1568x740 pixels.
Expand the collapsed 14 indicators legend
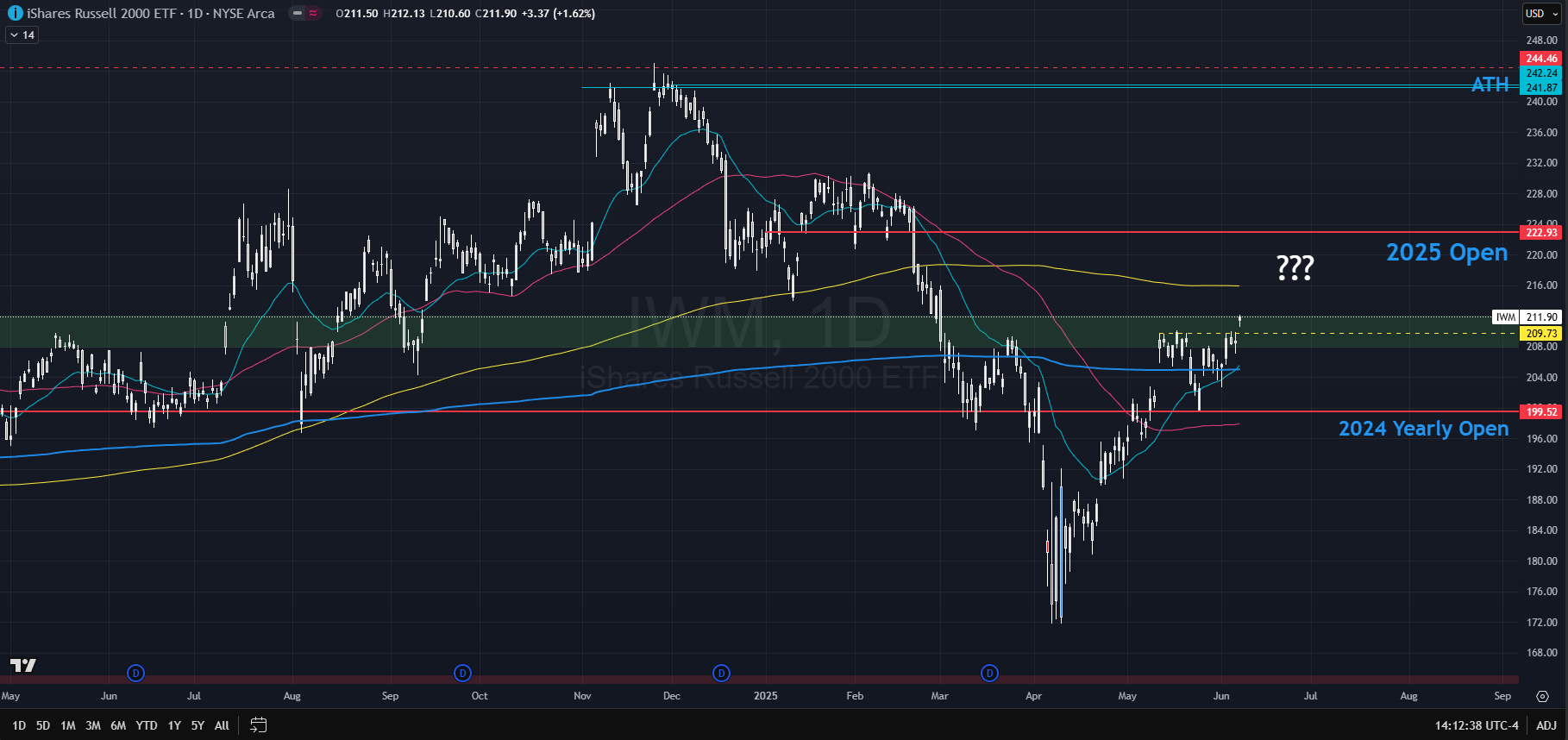[x=22, y=35]
